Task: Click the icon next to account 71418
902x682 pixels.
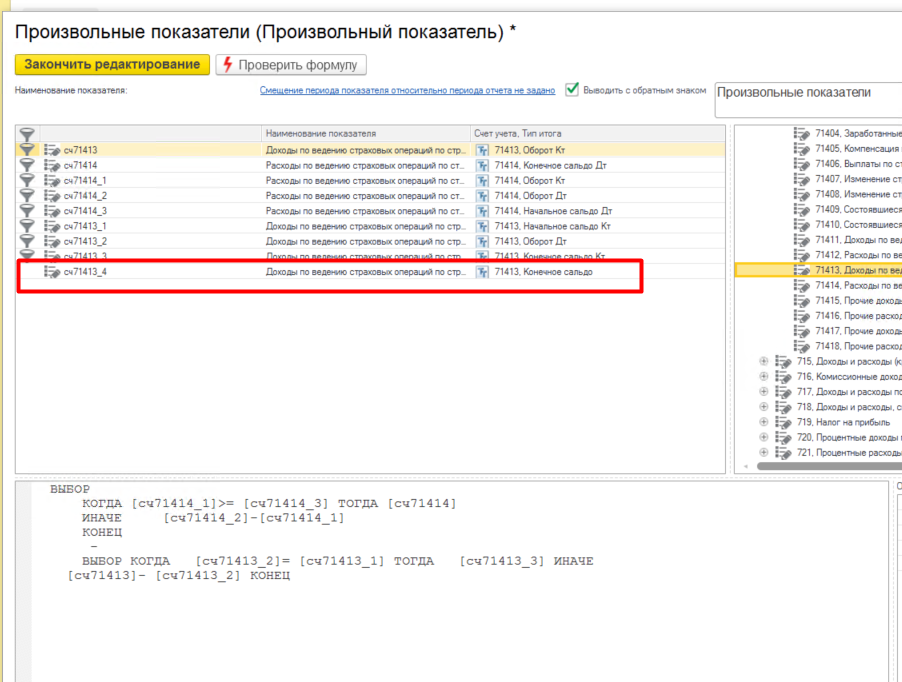Action: click(x=802, y=346)
